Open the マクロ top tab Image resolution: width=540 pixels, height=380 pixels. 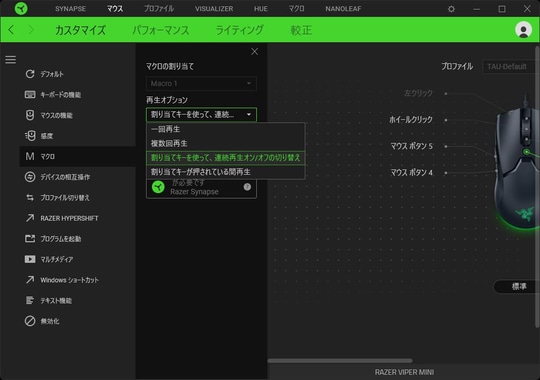297,9
